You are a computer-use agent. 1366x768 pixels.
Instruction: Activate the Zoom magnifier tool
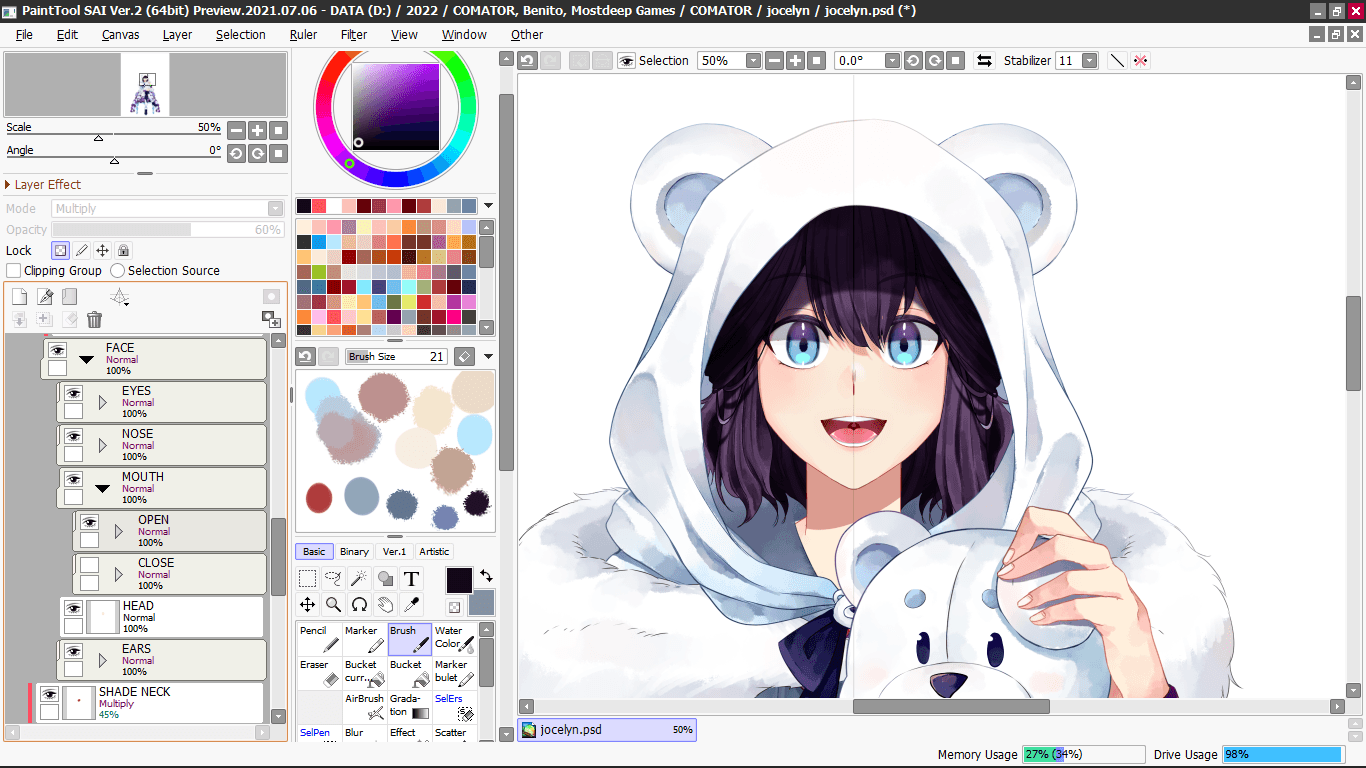[x=334, y=604]
